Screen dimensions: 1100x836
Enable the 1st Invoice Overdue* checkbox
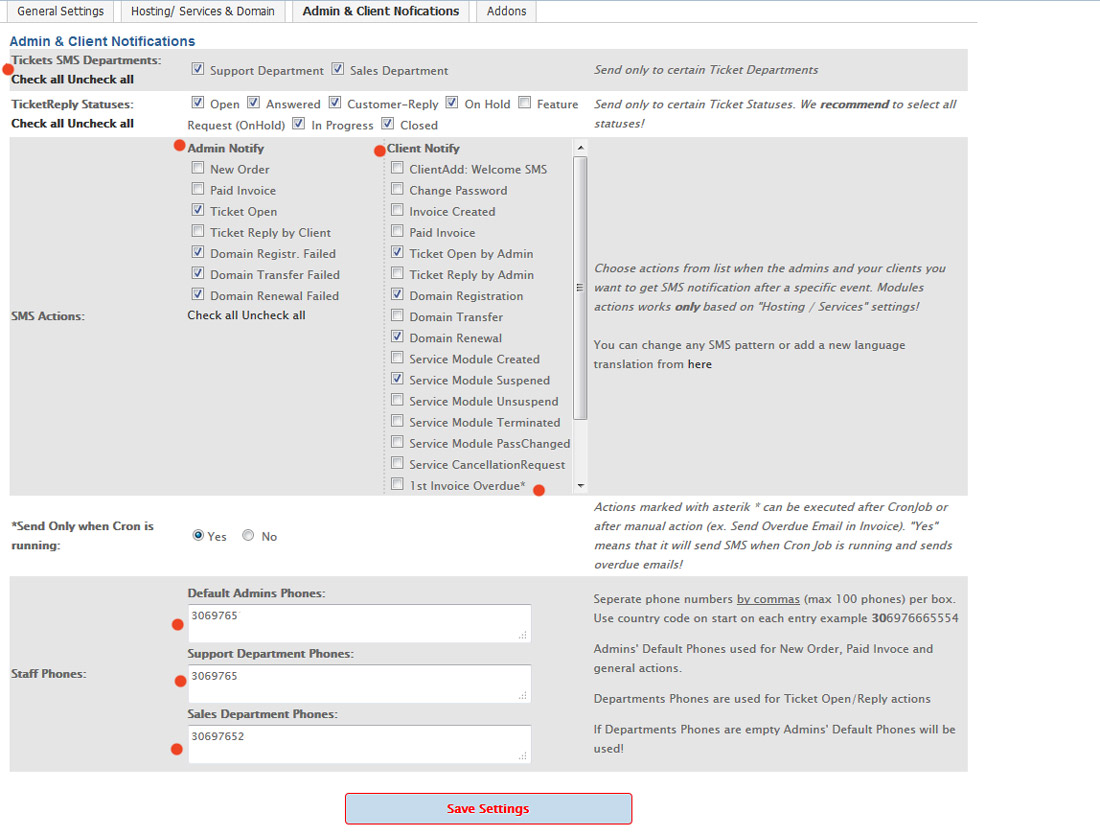click(x=398, y=484)
